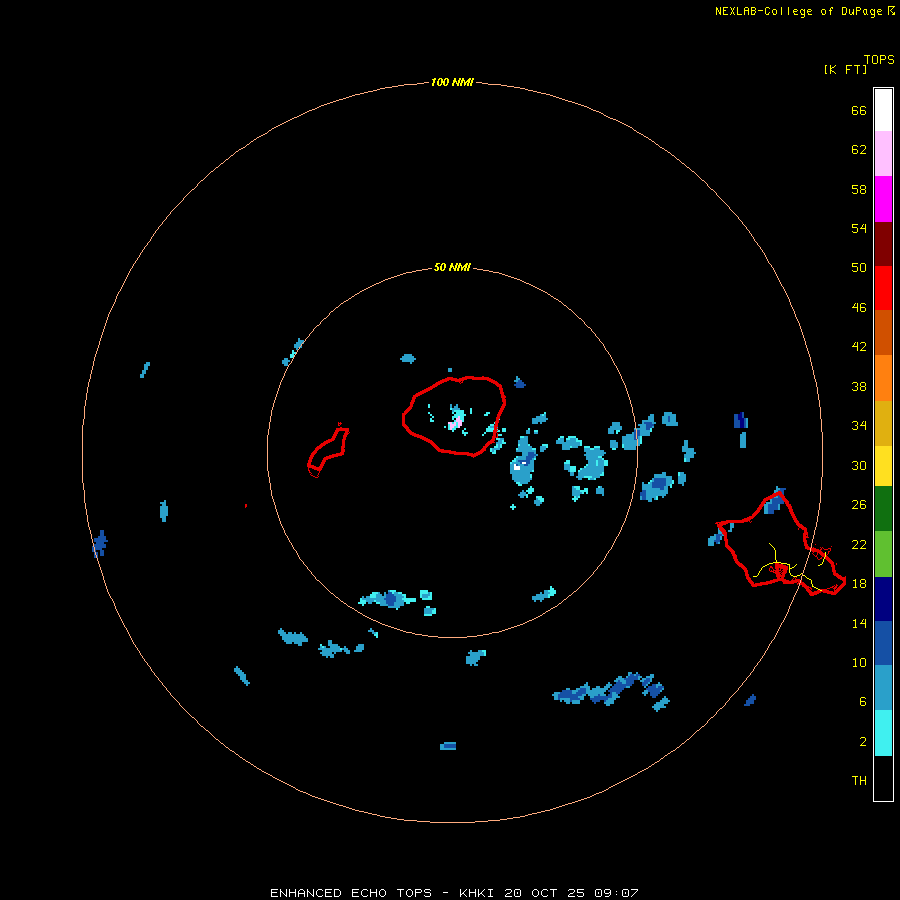Click the 50 NMI range ring label
900x900 pixels.
(x=452, y=267)
